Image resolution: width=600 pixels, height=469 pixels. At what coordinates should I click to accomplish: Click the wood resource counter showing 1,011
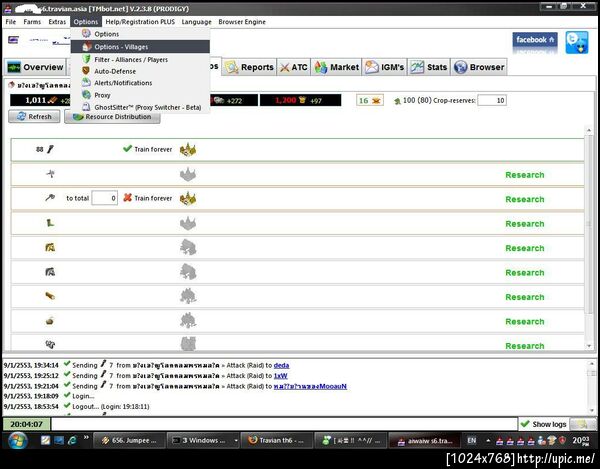pyautogui.click(x=41, y=100)
